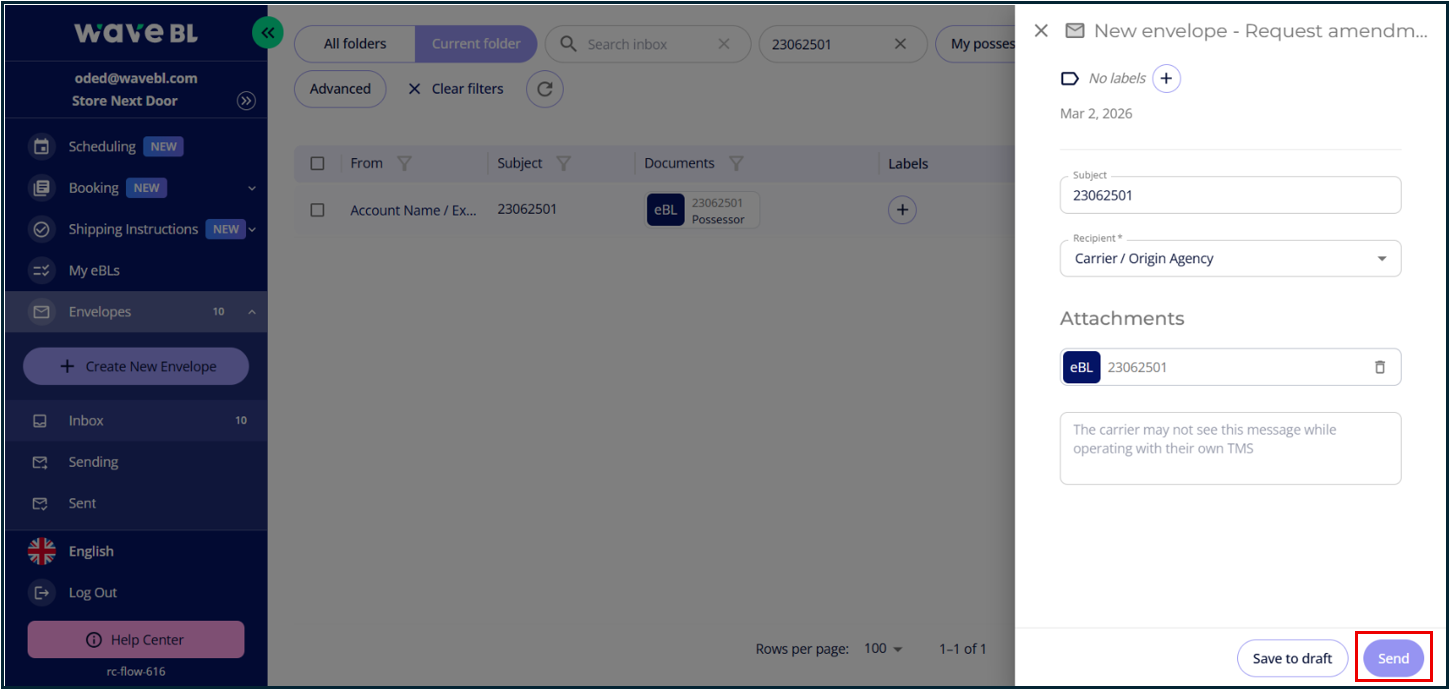The height and width of the screenshot is (689, 1450).
Task: Click the My eBLs list icon
Action: pyautogui.click(x=41, y=270)
